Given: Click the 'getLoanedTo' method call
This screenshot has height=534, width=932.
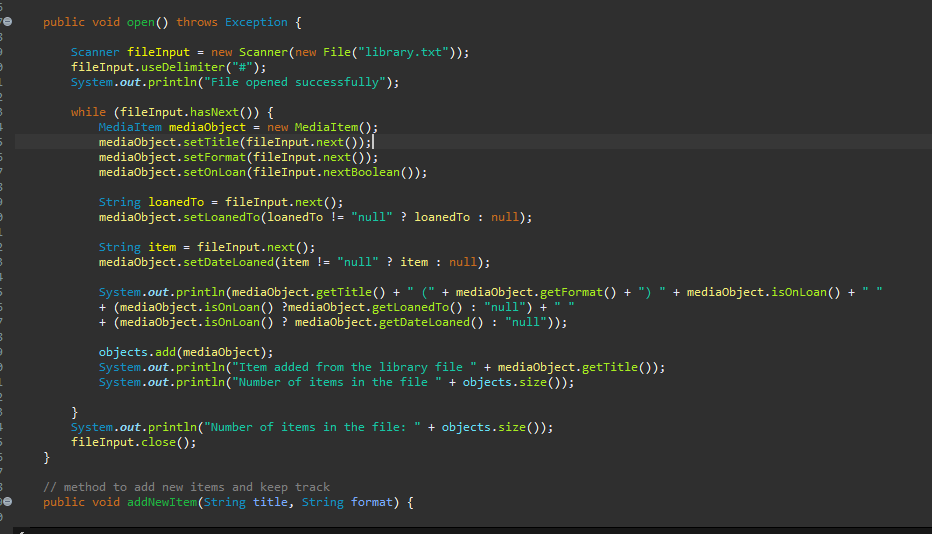Looking at the screenshot, I should (x=410, y=307).
